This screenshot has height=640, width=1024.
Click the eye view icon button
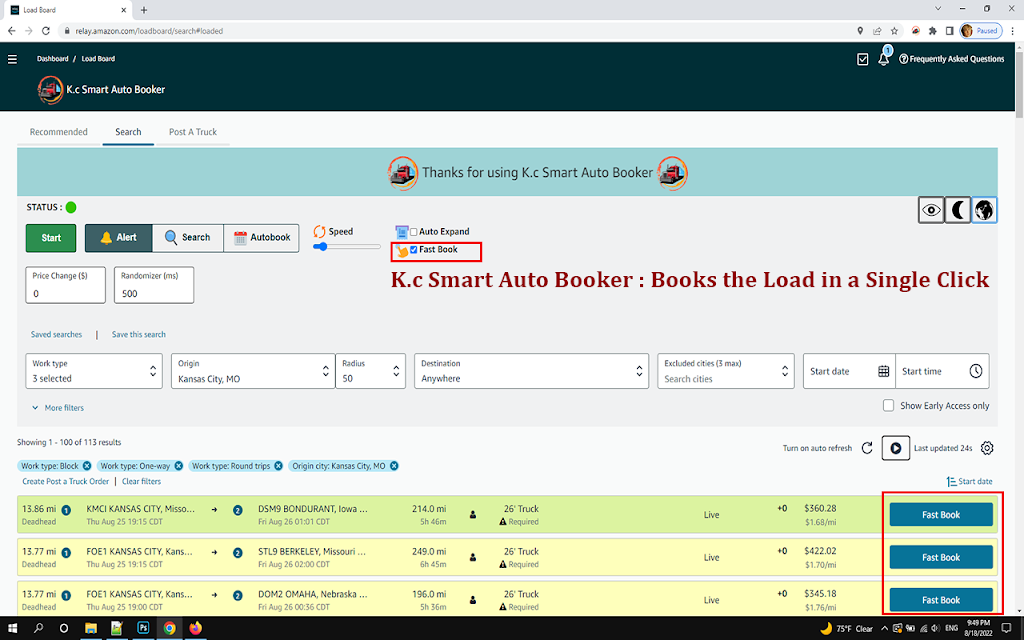pos(931,210)
